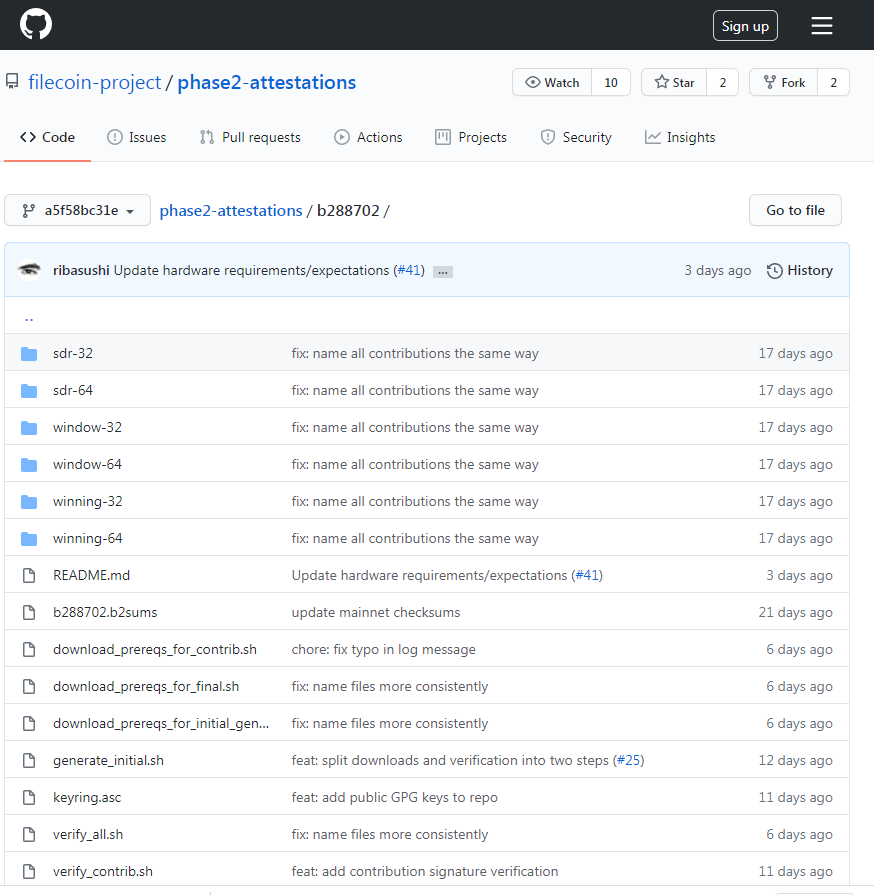Fork this repository

tap(784, 83)
